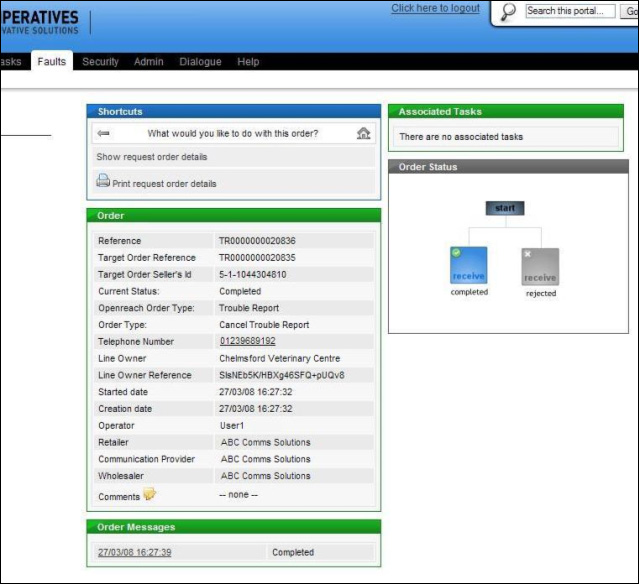639x584 pixels.
Task: Select reference value TR0000000020836
Action: pyautogui.click(x=257, y=241)
